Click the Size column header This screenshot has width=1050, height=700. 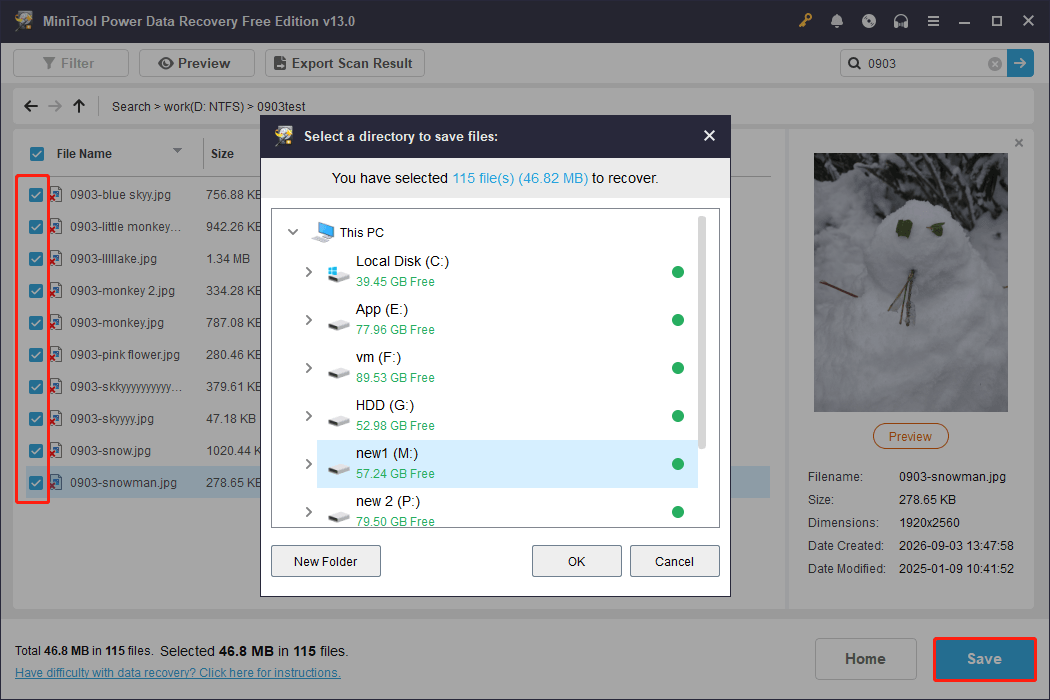222,154
